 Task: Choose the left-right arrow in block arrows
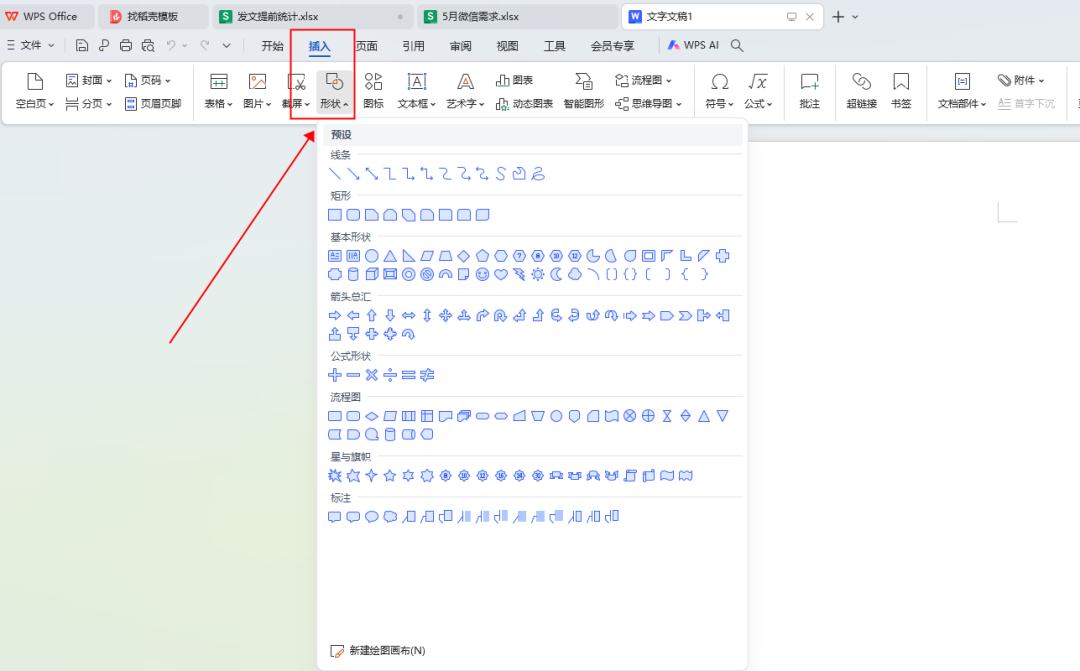coord(408,316)
